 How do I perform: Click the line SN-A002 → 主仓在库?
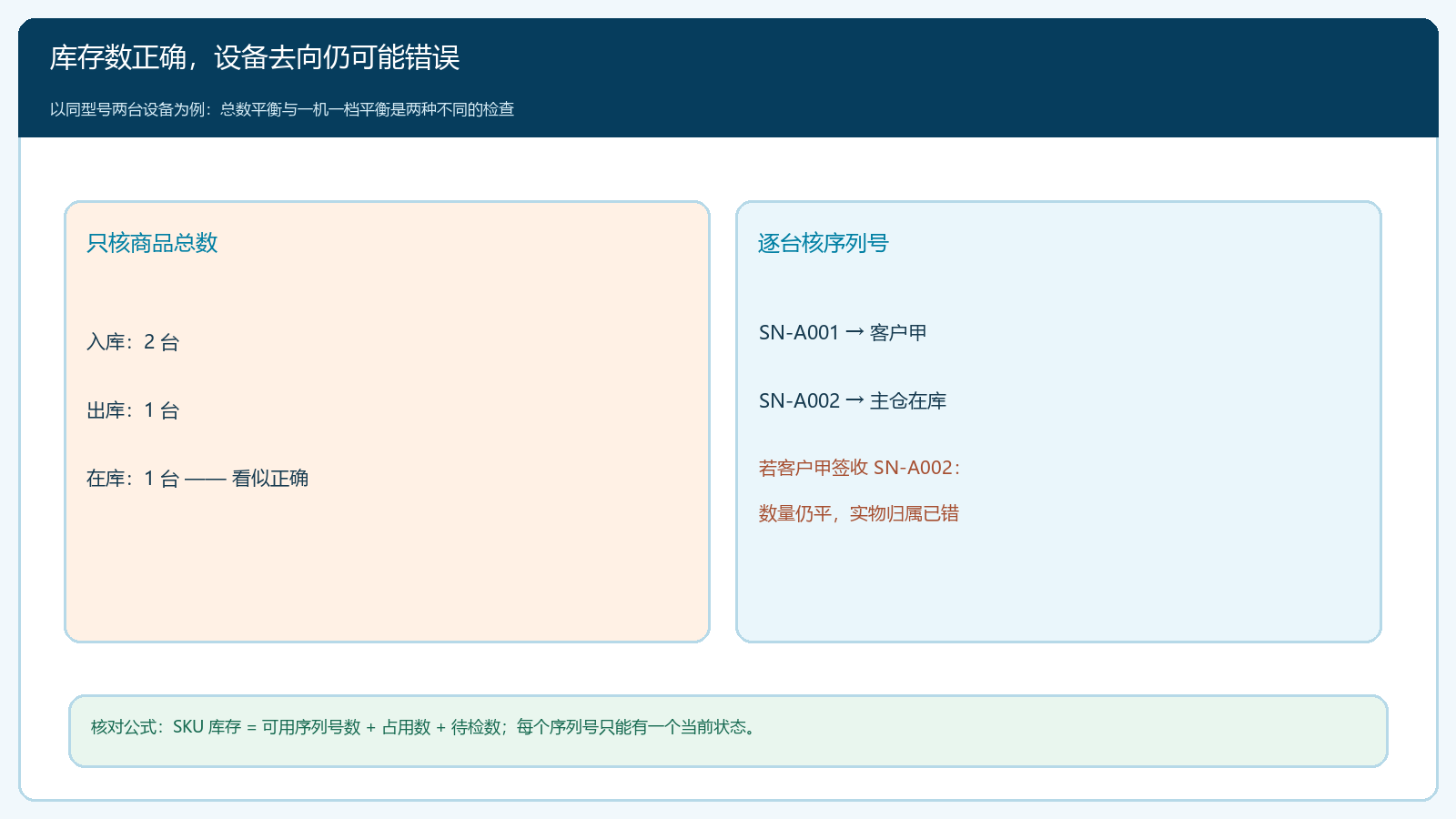853,401
